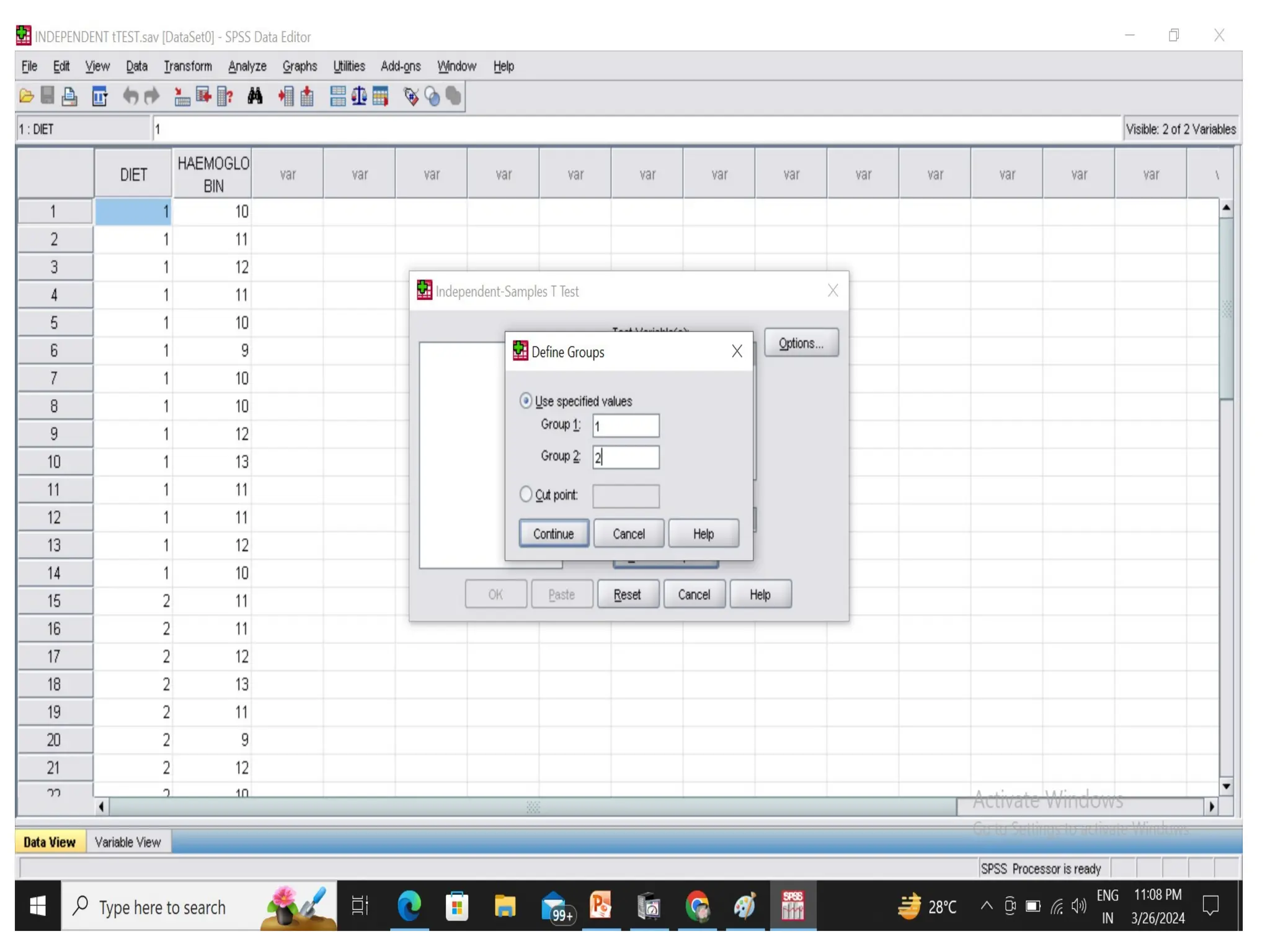Open the Find binoculars tool
The height and width of the screenshot is (952, 1270).
pos(255,96)
